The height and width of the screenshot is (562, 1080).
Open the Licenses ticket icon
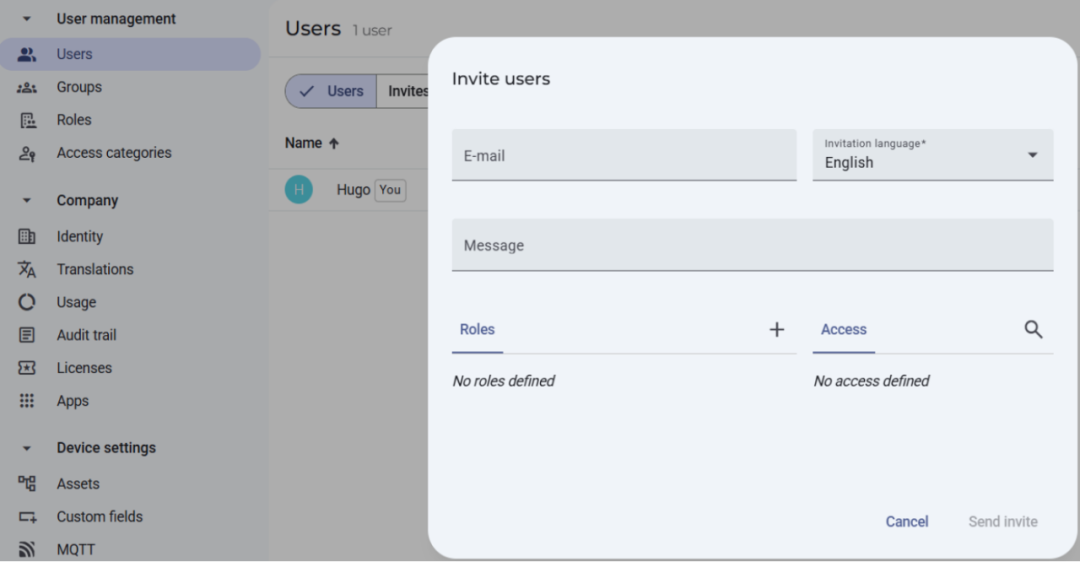27,368
